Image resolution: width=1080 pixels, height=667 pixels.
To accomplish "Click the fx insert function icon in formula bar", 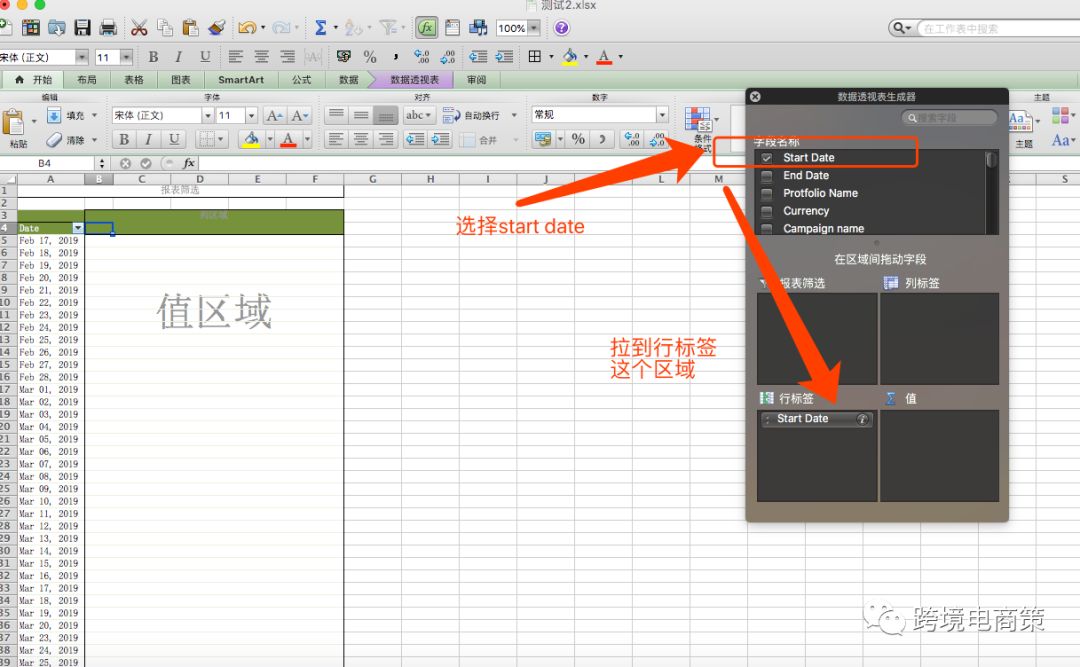I will pos(189,163).
